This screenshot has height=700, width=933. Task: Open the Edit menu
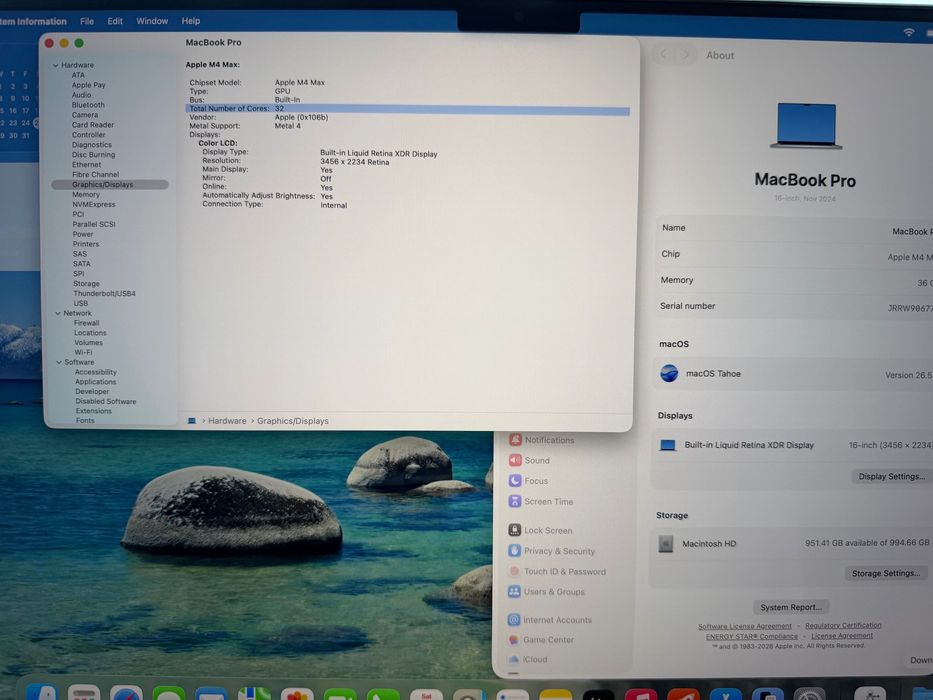coord(115,21)
